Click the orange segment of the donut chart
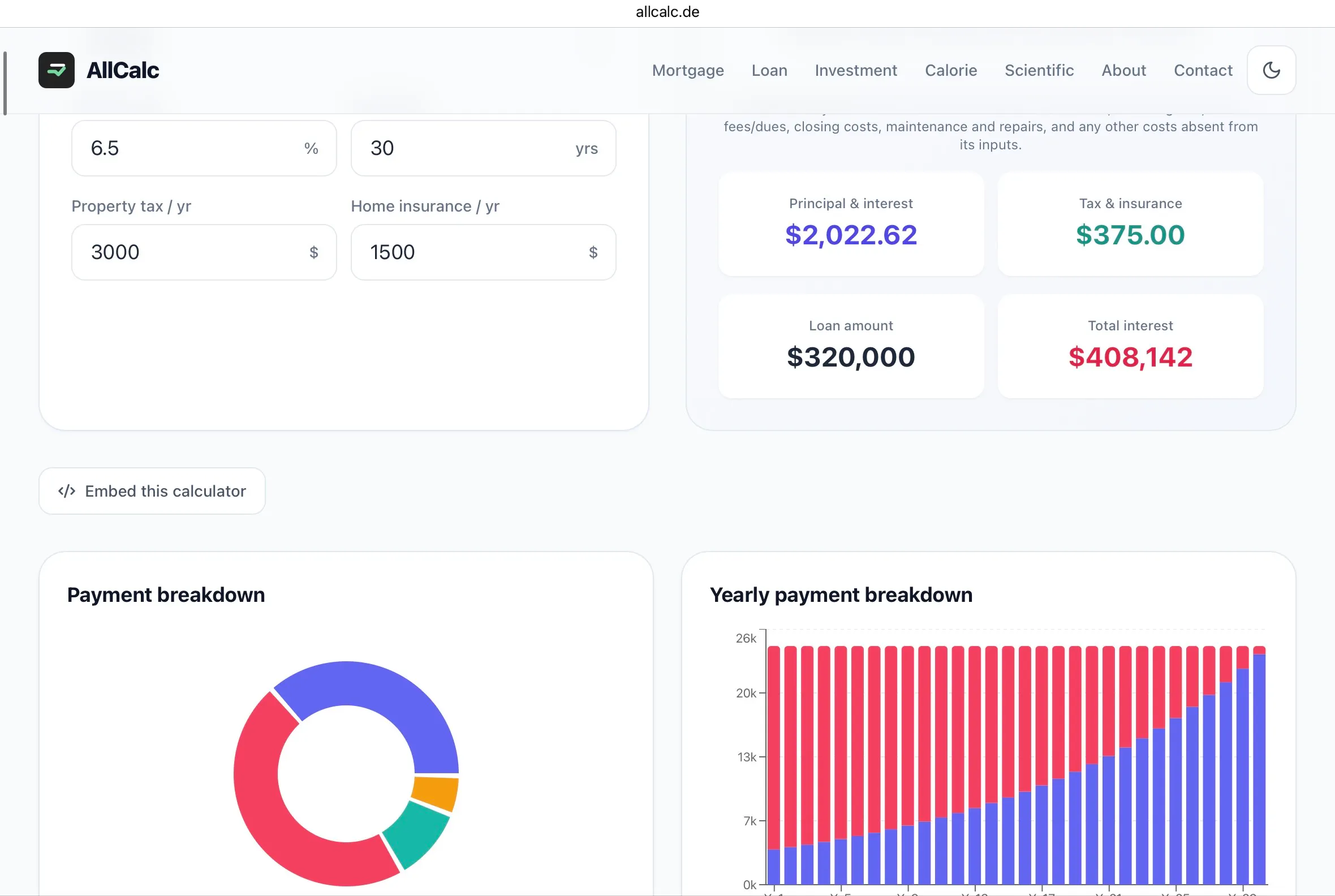1335x896 pixels. [x=436, y=793]
